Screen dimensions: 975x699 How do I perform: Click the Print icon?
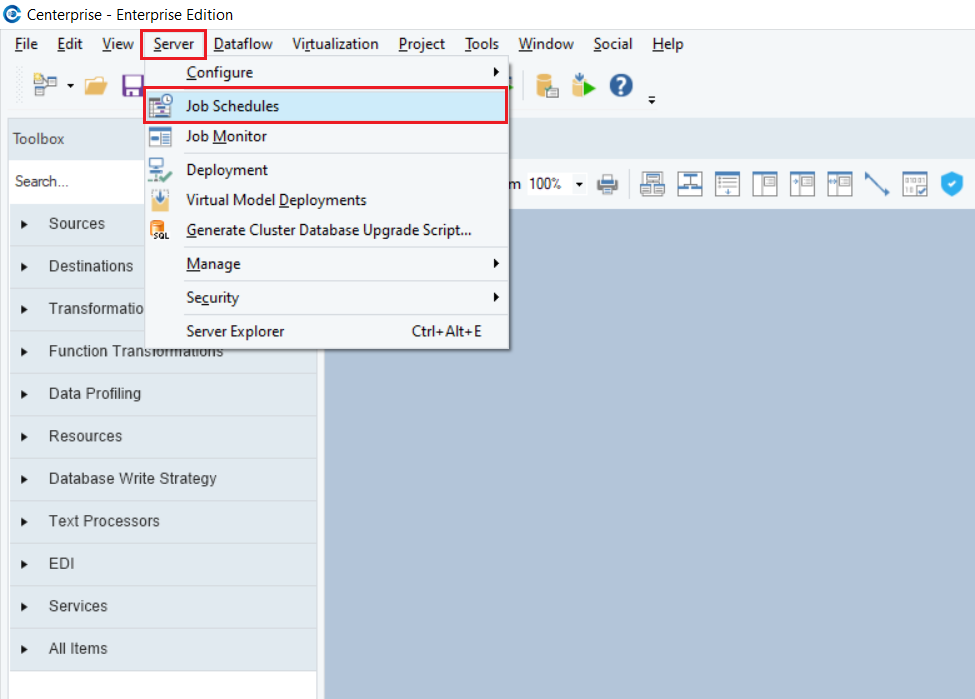click(x=607, y=184)
